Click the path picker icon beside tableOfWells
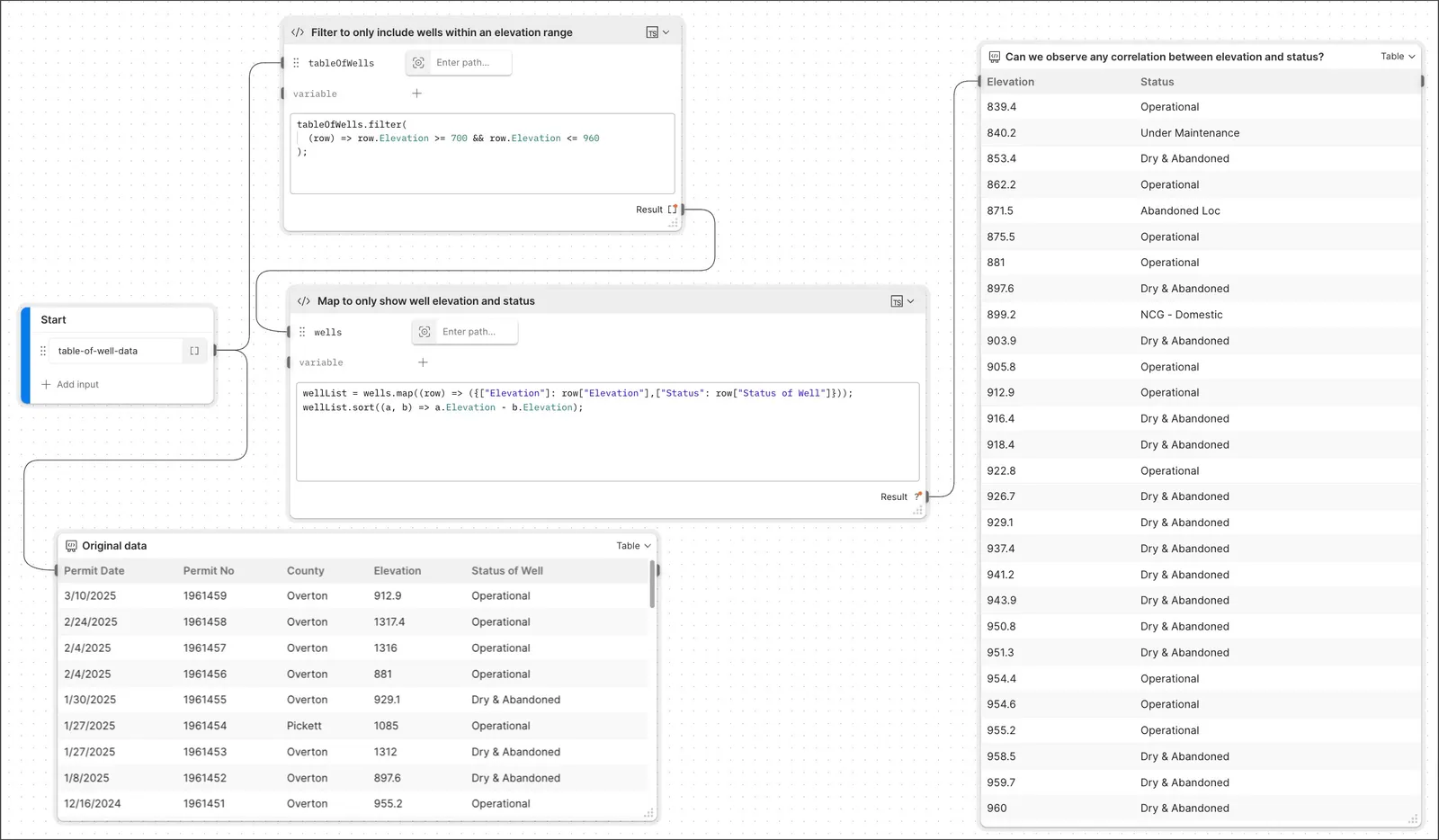 tap(418, 63)
